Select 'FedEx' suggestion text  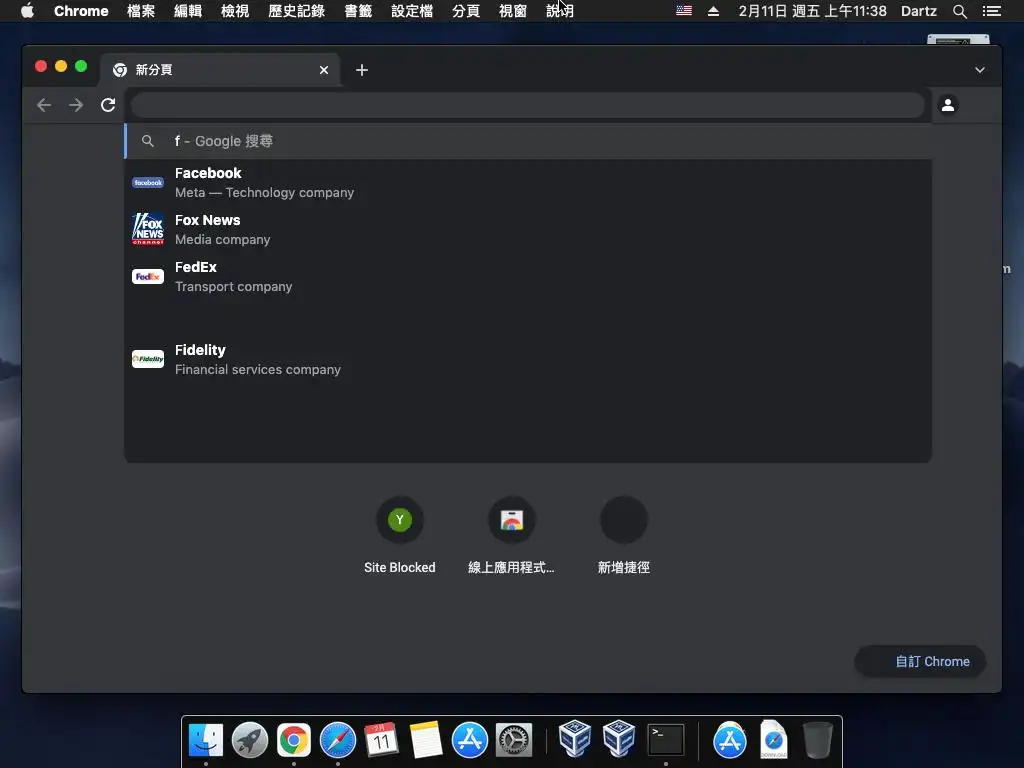coord(196,267)
